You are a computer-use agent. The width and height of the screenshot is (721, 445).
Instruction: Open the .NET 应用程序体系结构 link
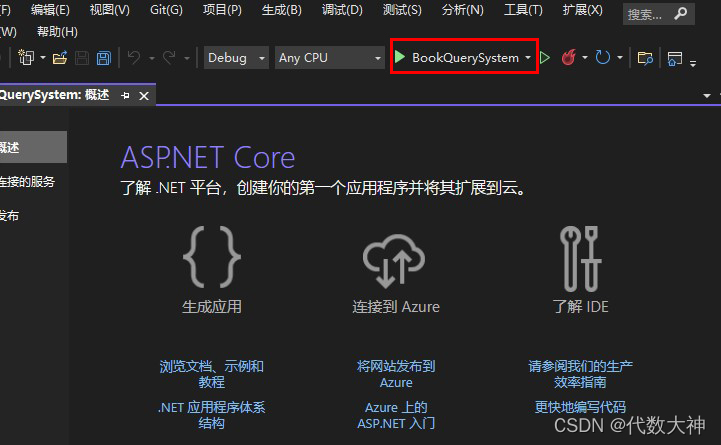pos(212,415)
